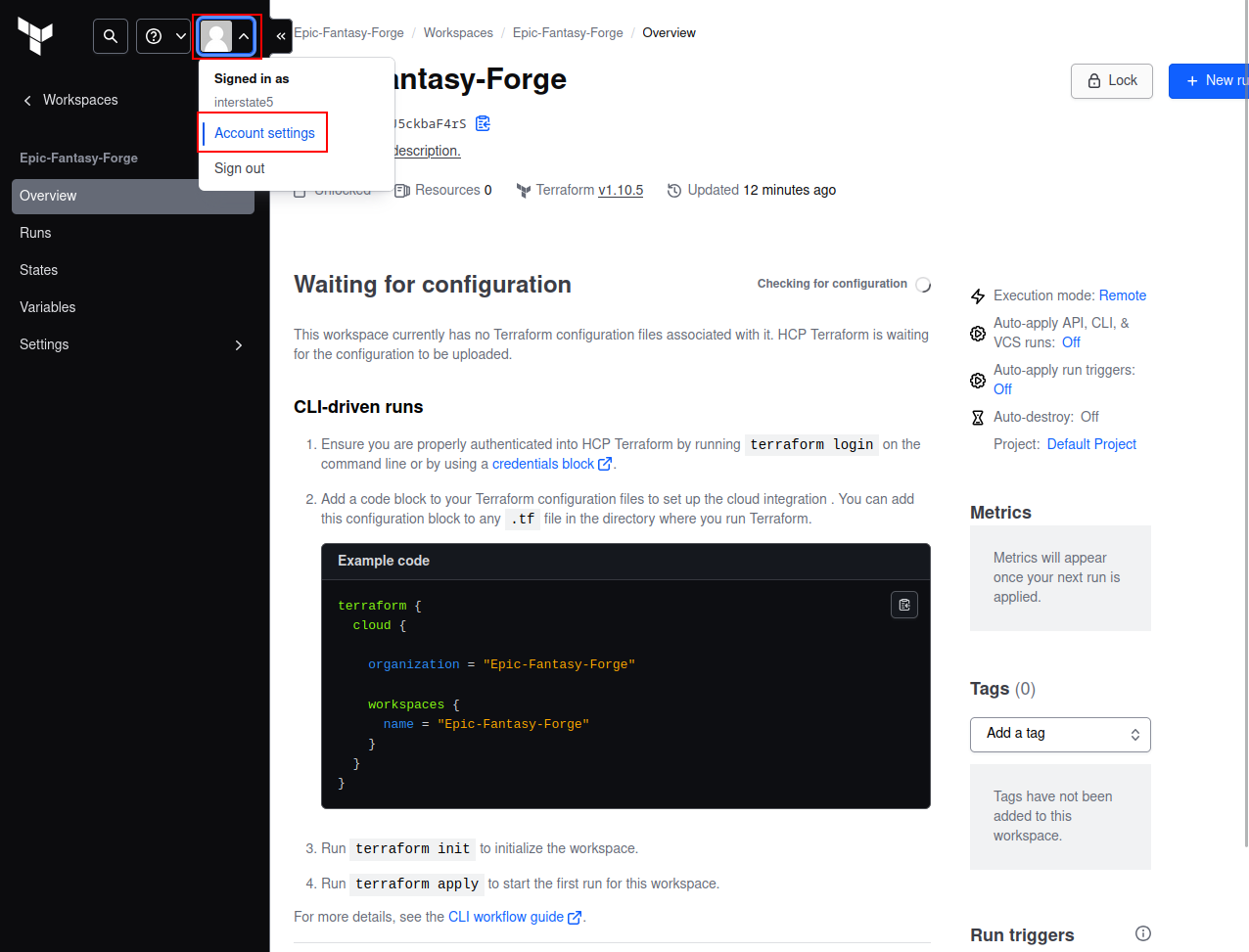Click the auto-apply run triggers gear icon

tap(978, 381)
